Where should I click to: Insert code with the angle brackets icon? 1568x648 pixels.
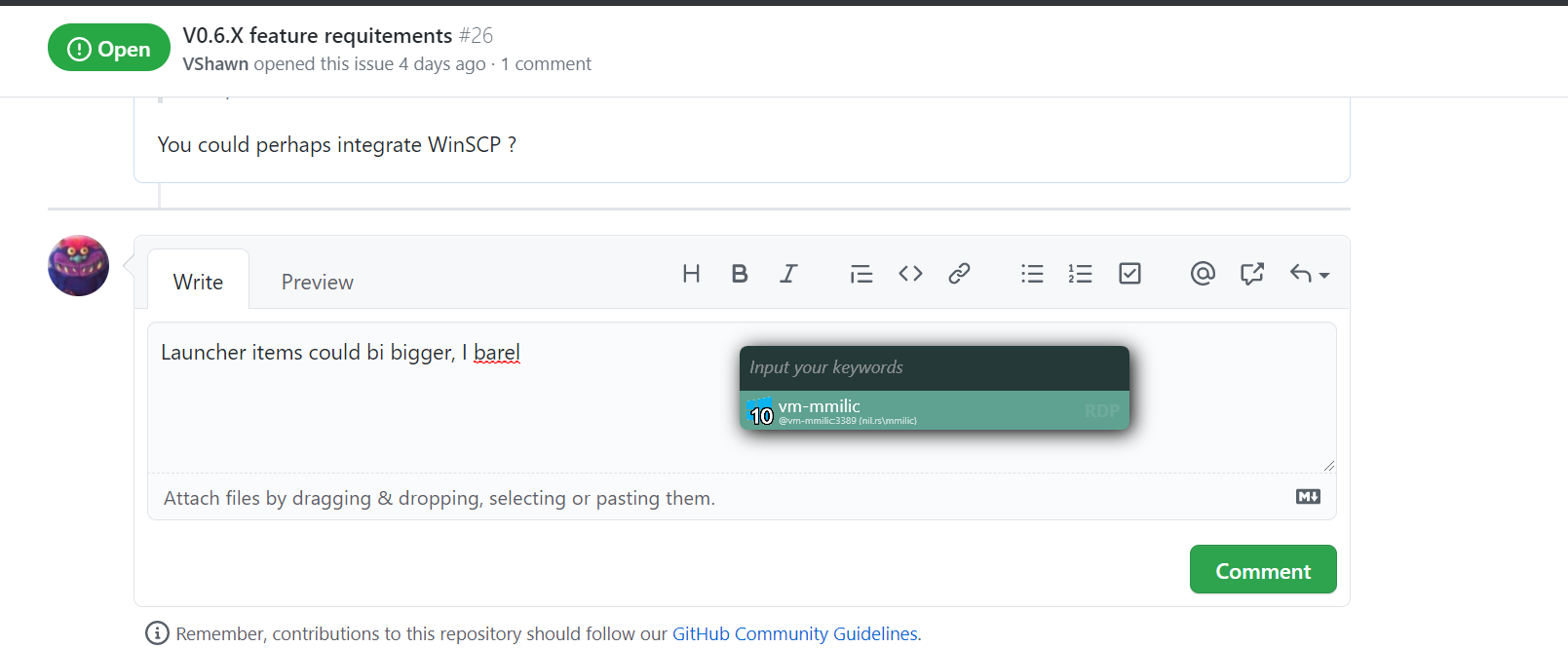(910, 274)
